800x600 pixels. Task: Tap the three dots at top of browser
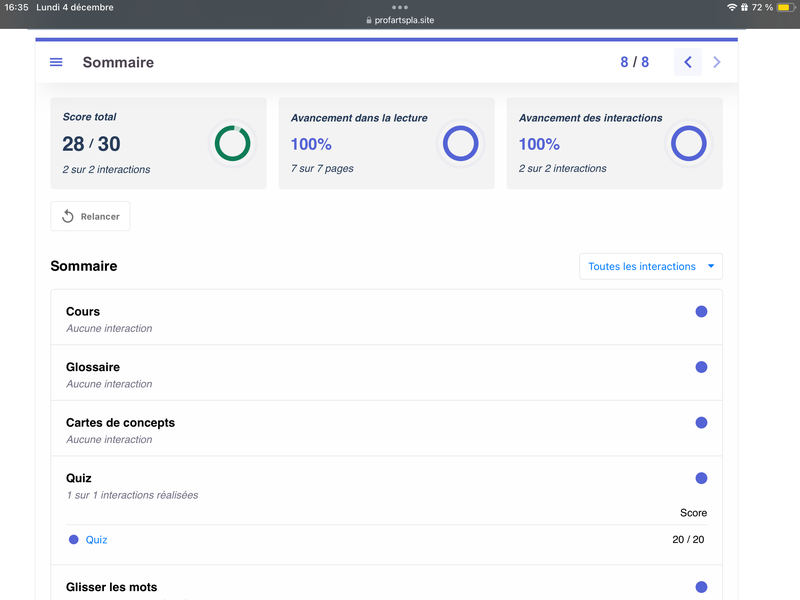click(x=400, y=7)
